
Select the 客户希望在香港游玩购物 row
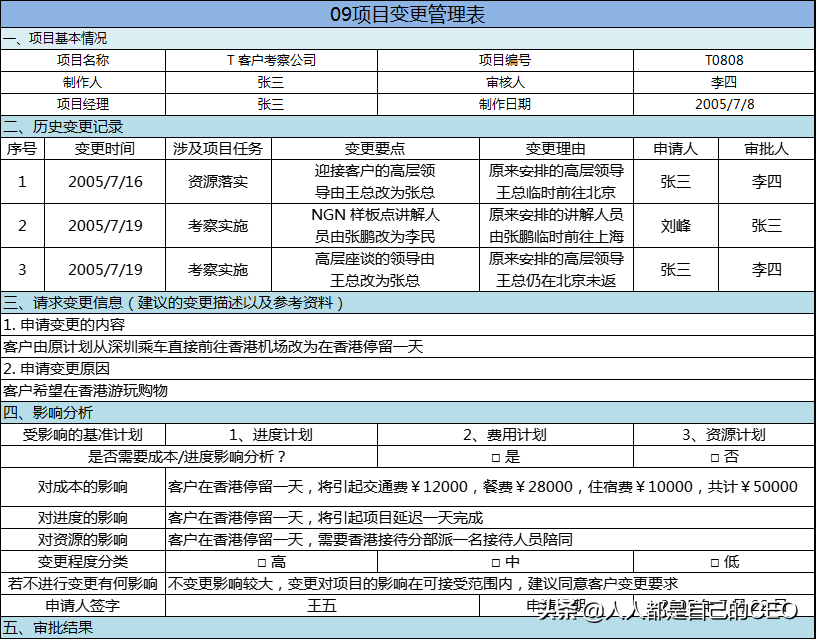pyautogui.click(x=407, y=390)
